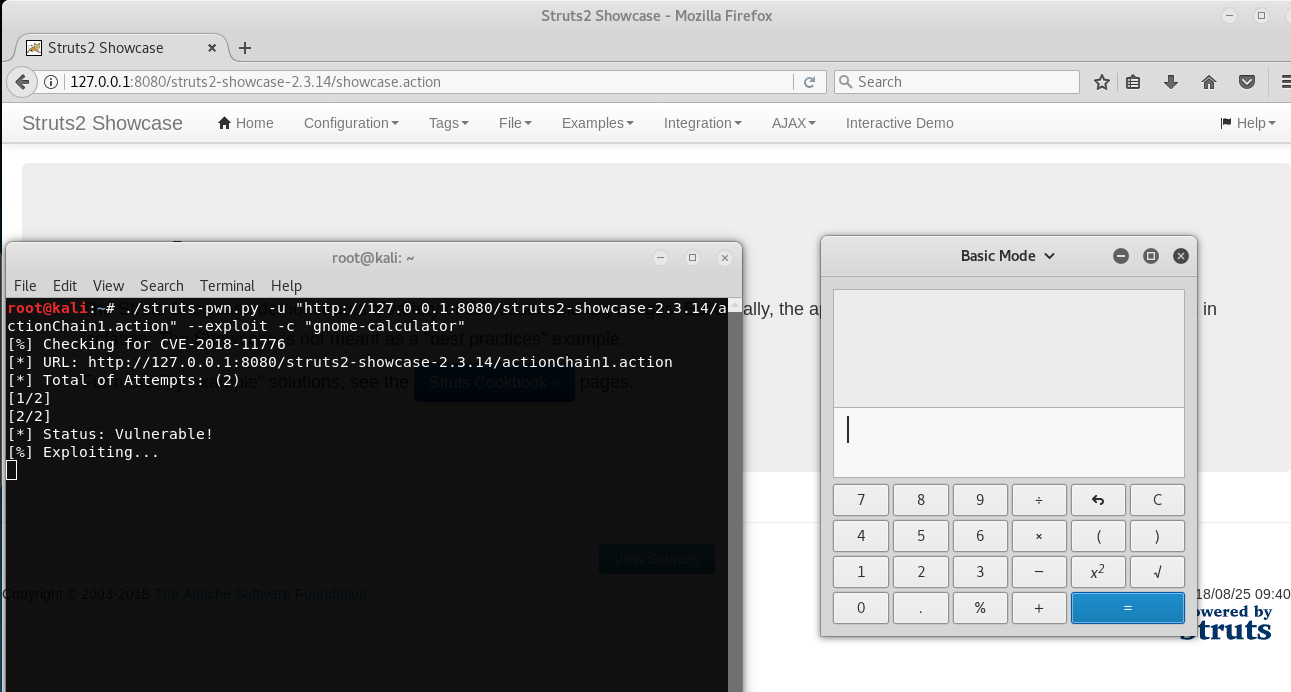Open a new tab with plus icon
The width and height of the screenshot is (1291, 692).
coord(245,48)
